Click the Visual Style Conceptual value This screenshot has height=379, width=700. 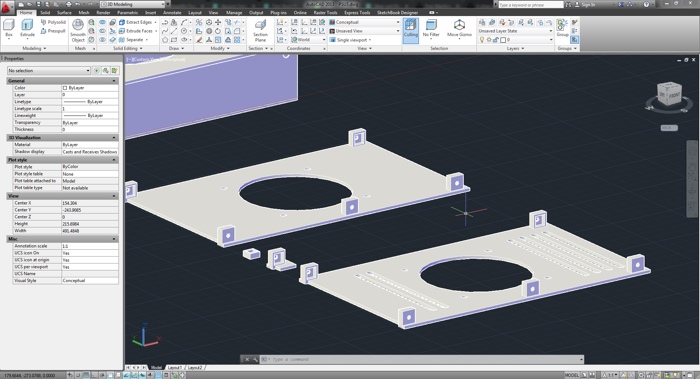tap(90, 280)
